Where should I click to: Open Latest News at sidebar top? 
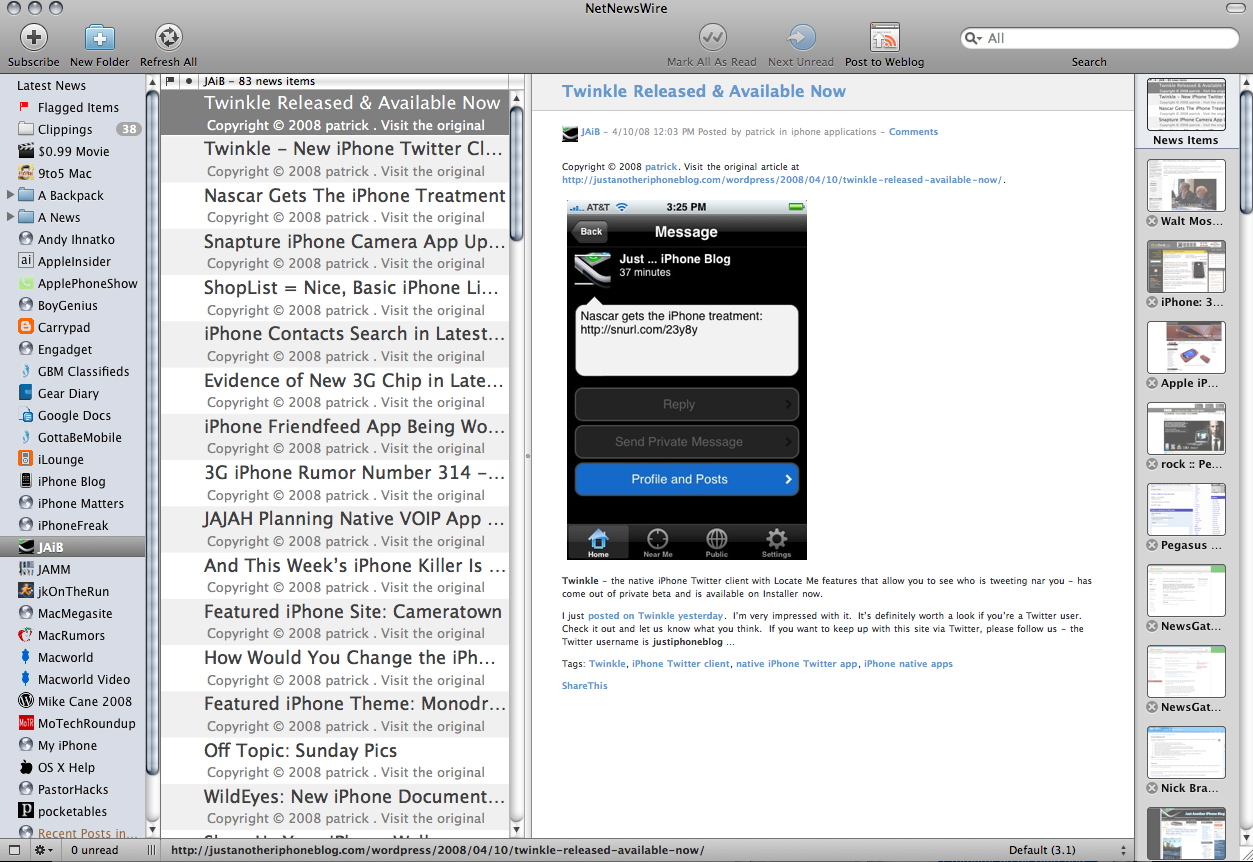(x=51, y=85)
